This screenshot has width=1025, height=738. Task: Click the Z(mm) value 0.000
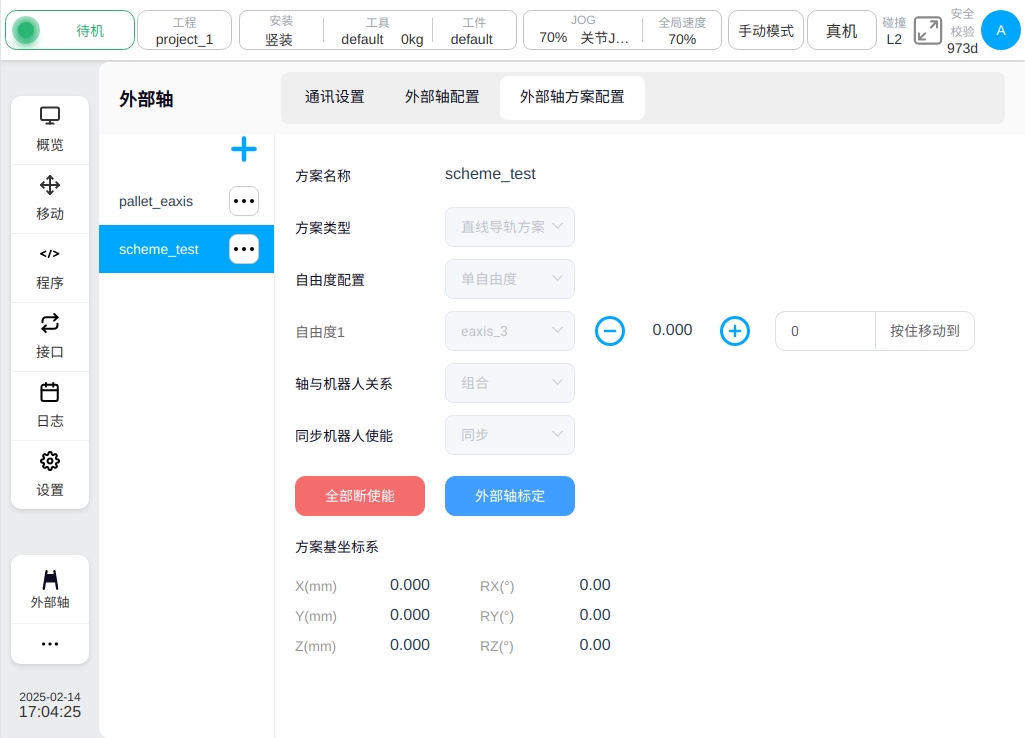410,645
